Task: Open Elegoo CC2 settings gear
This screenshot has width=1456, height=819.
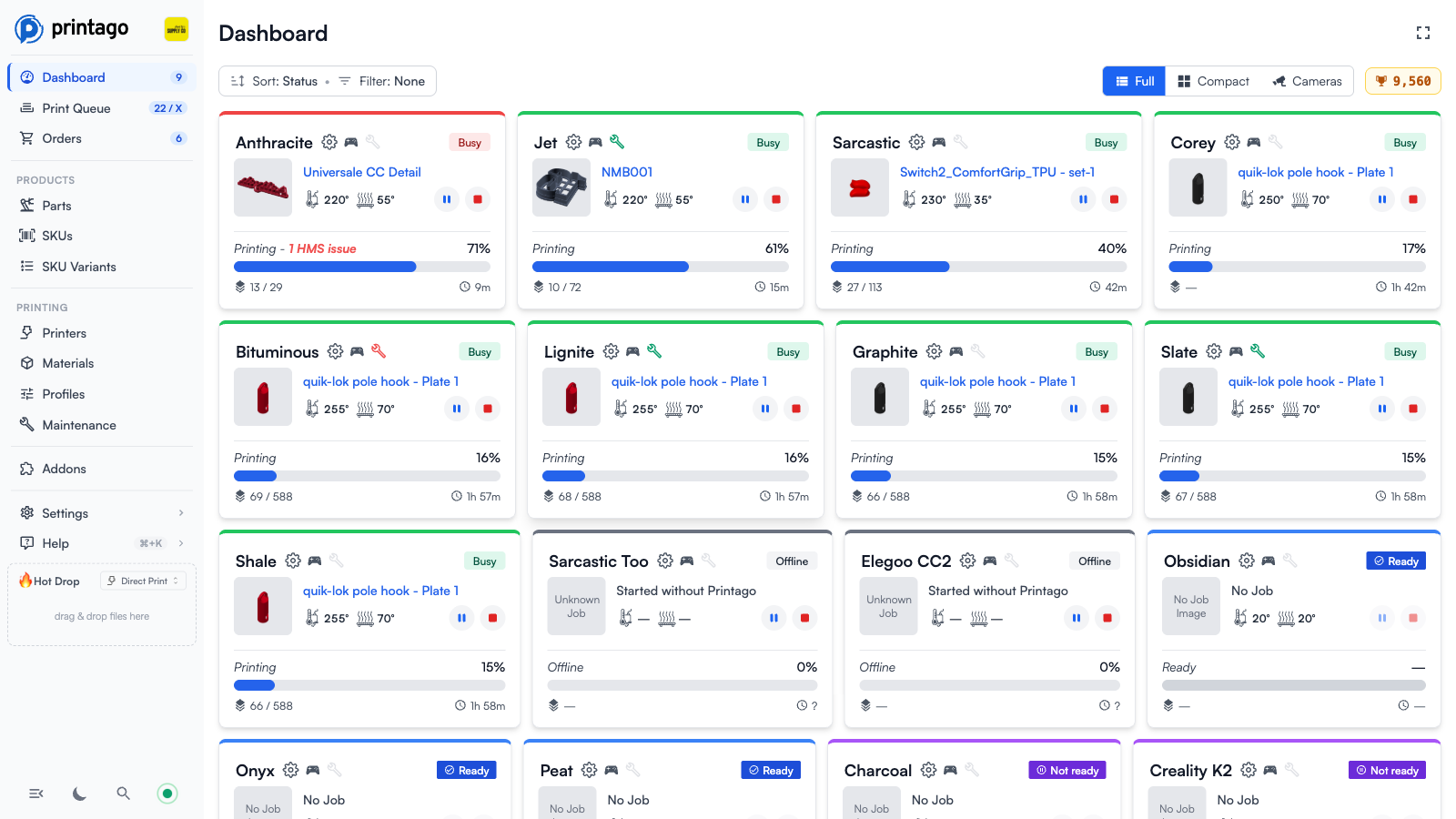Action: point(968,561)
